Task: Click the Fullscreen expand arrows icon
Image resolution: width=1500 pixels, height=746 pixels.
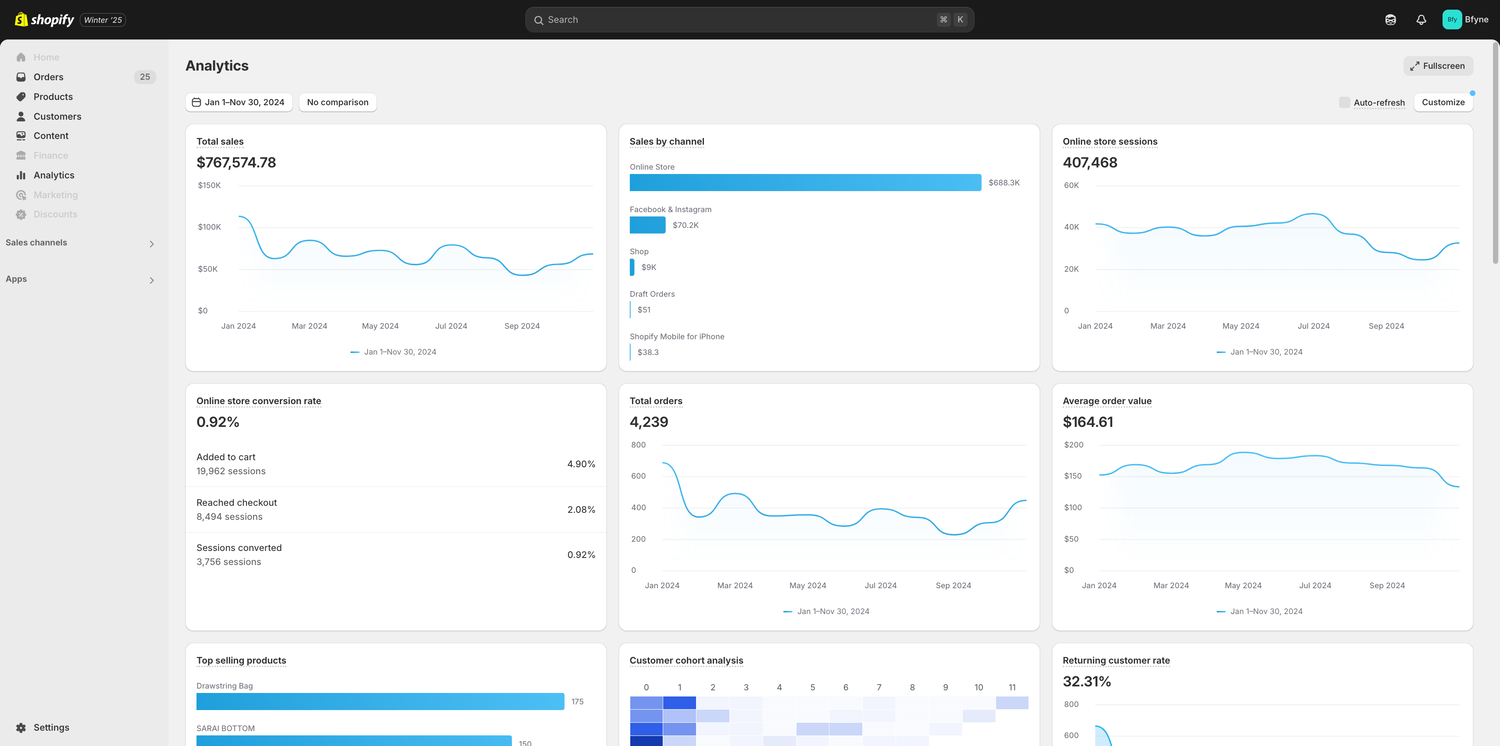Action: pyautogui.click(x=1414, y=66)
